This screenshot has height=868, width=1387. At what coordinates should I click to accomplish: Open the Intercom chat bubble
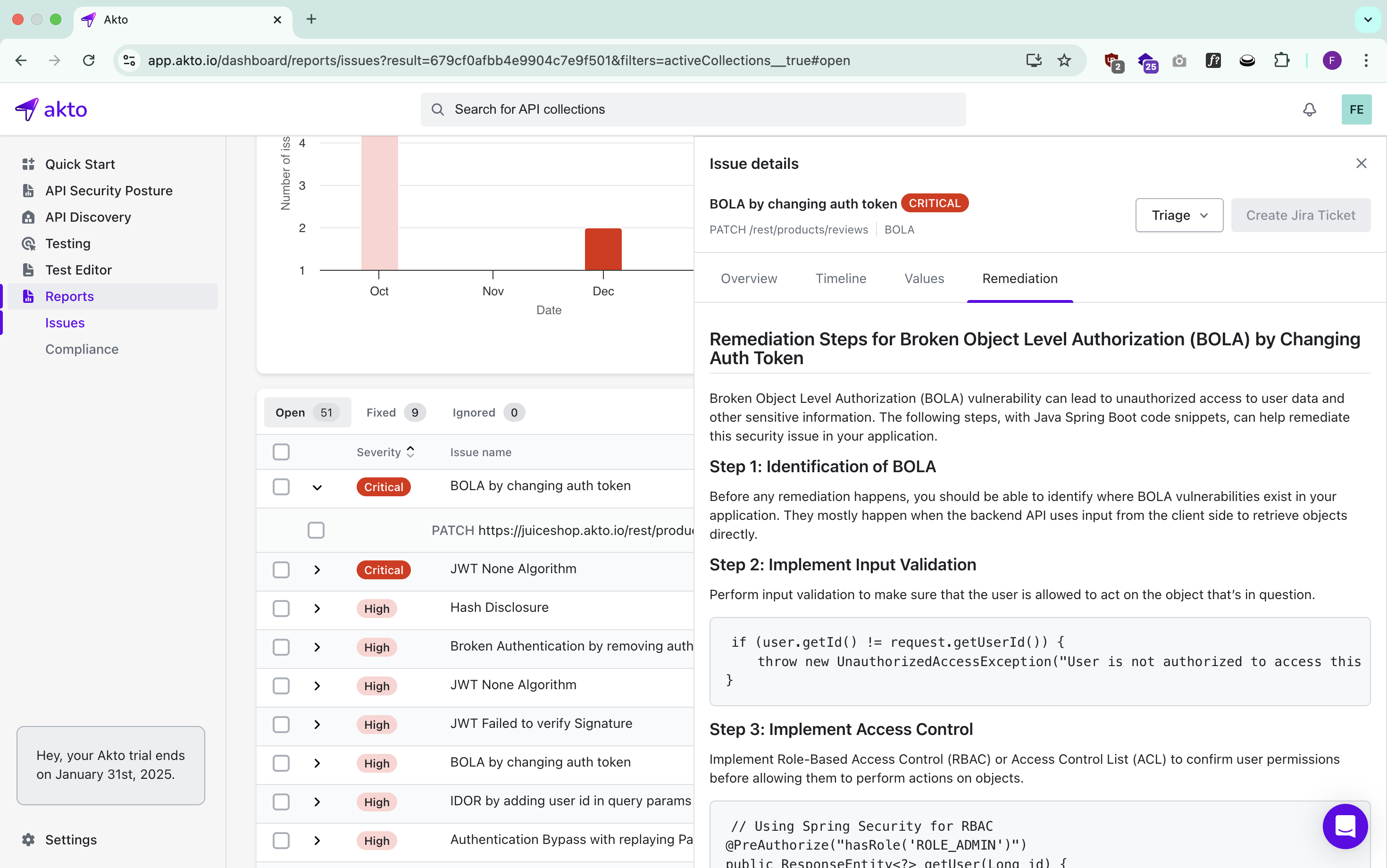click(1345, 826)
